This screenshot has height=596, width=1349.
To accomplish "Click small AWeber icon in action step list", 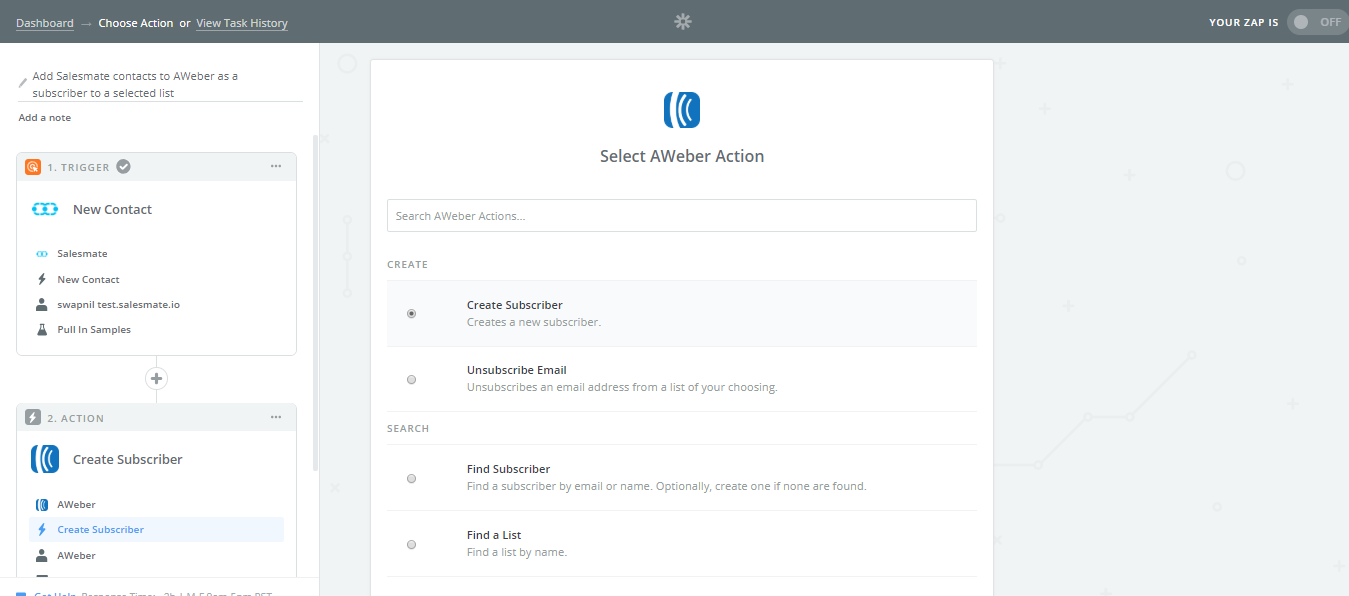I will [x=42, y=505].
